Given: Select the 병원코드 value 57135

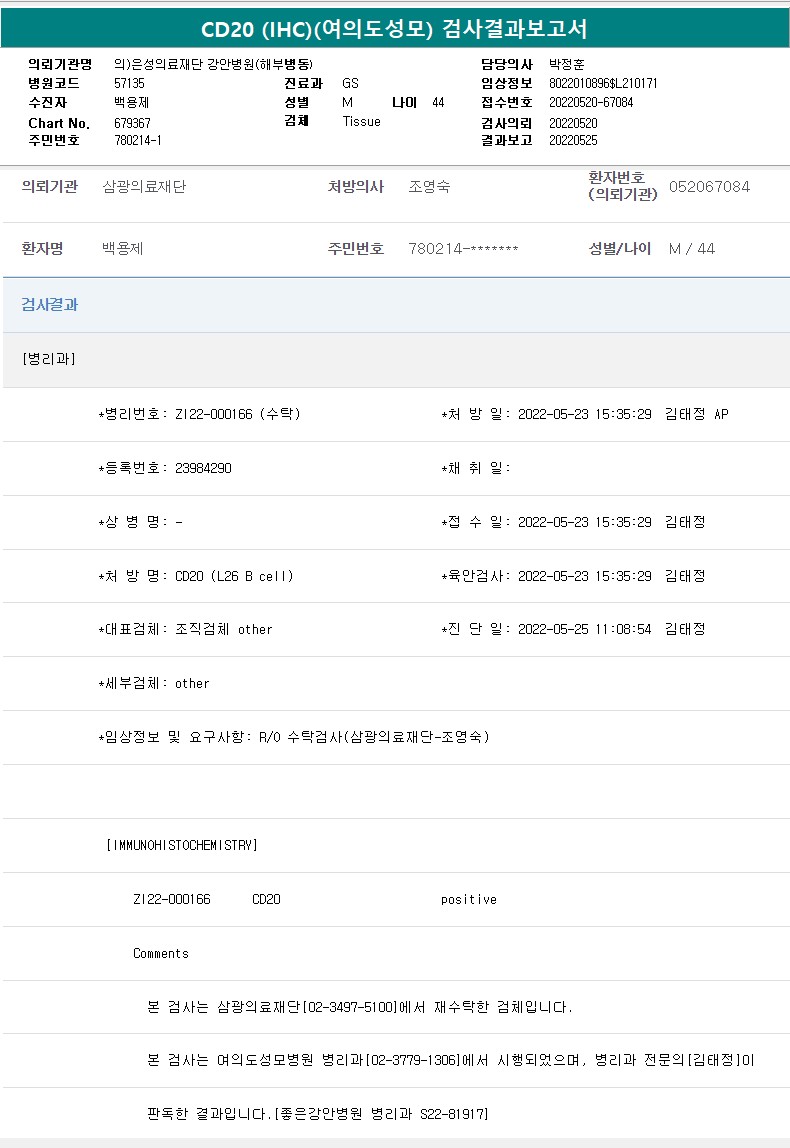Looking at the screenshot, I should point(129,84).
